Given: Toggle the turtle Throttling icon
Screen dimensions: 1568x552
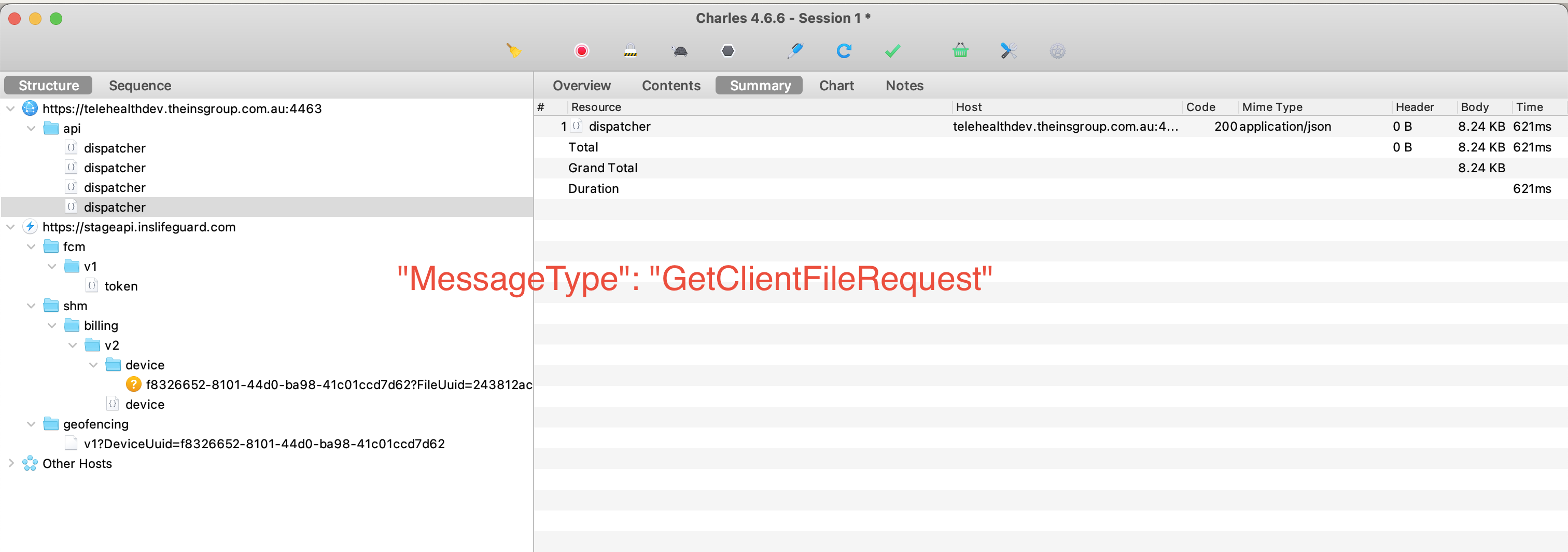Looking at the screenshot, I should coord(680,51).
